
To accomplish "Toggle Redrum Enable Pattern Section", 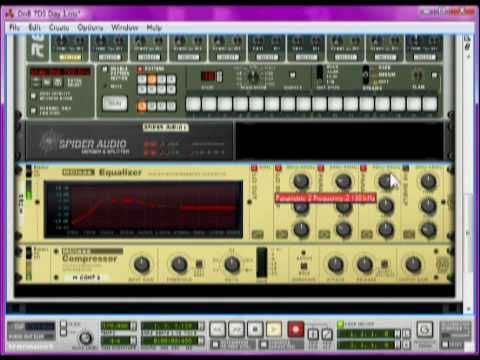I will [106, 69].
